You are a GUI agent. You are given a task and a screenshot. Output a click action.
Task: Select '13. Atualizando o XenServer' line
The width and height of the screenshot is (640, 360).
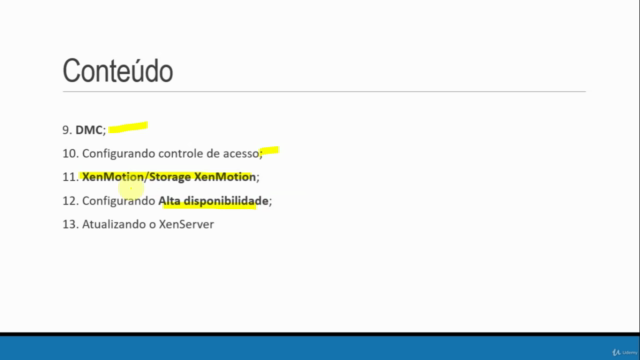pos(138,224)
